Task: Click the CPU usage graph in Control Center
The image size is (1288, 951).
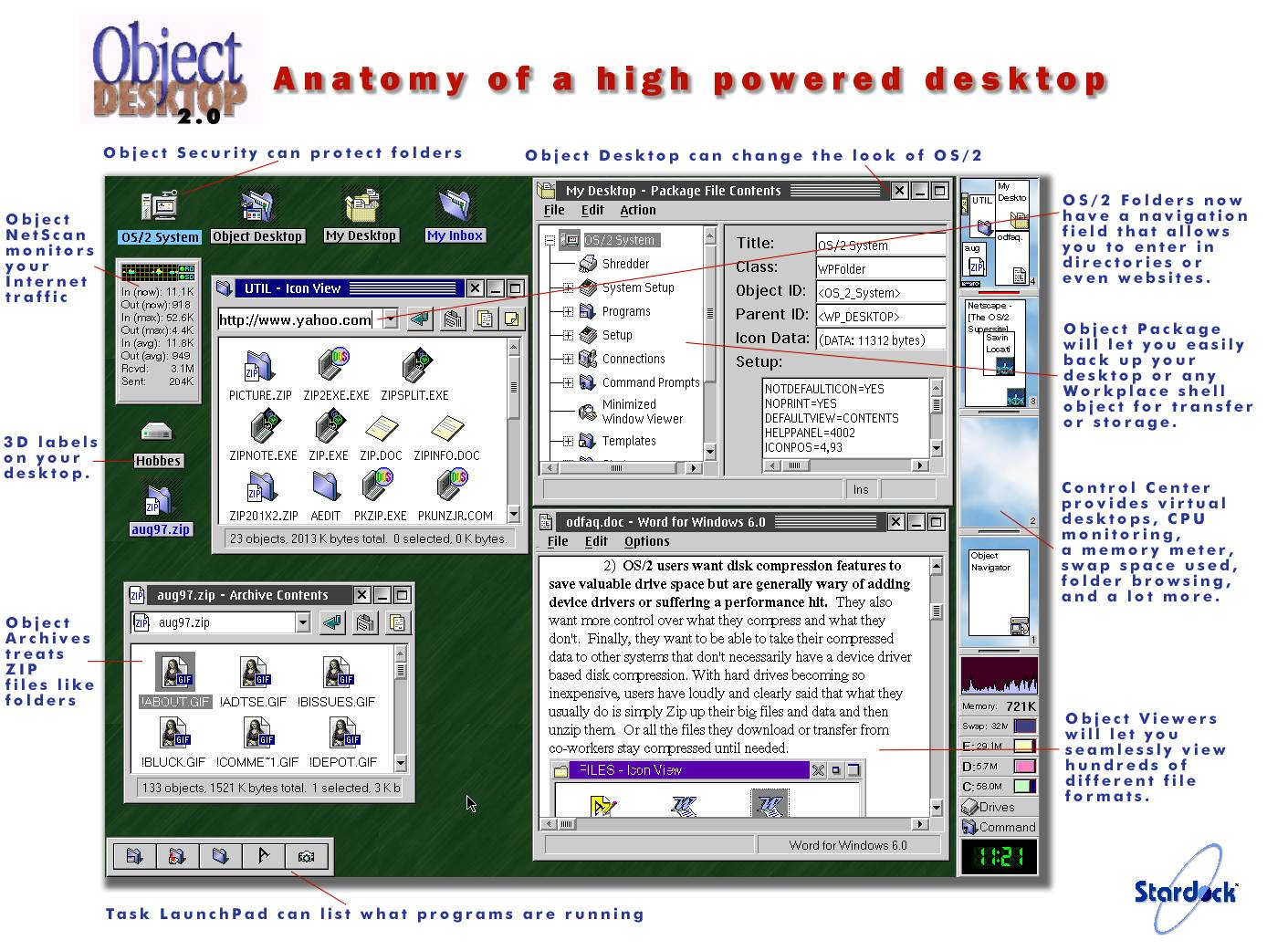Action: (x=999, y=676)
